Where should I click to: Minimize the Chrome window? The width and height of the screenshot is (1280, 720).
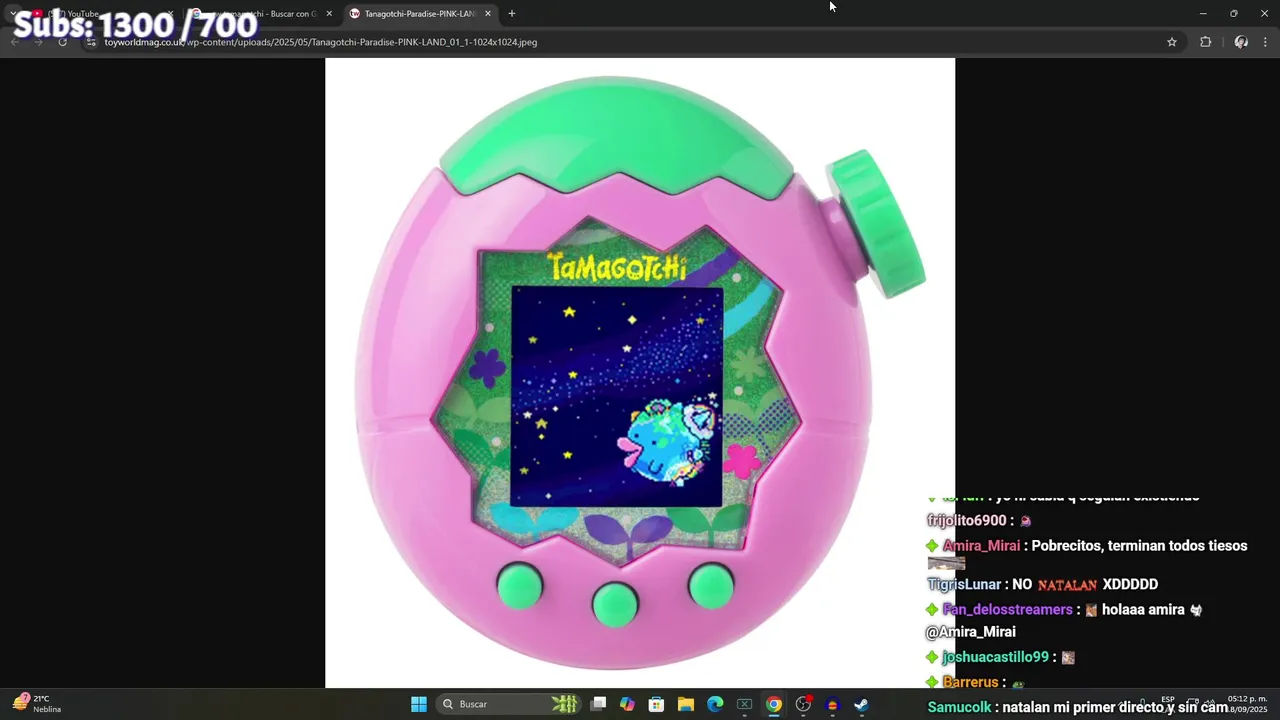tap(1203, 14)
